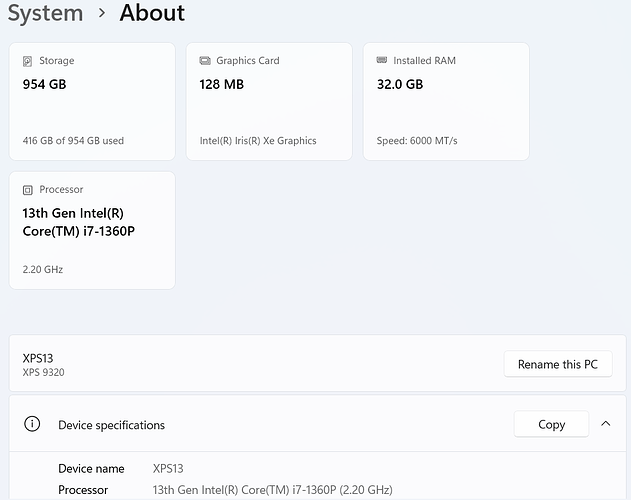The image size is (631, 500).
Task: Click the Processor chip icon
Action: (x=27, y=190)
